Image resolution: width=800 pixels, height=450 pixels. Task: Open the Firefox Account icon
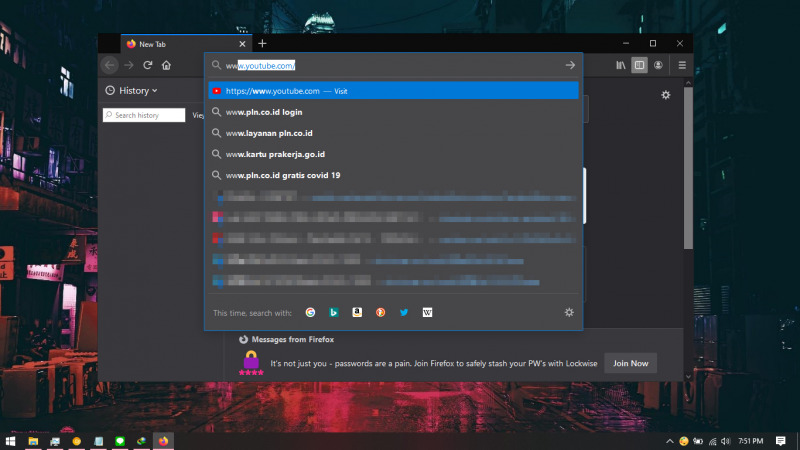pyautogui.click(x=658, y=65)
